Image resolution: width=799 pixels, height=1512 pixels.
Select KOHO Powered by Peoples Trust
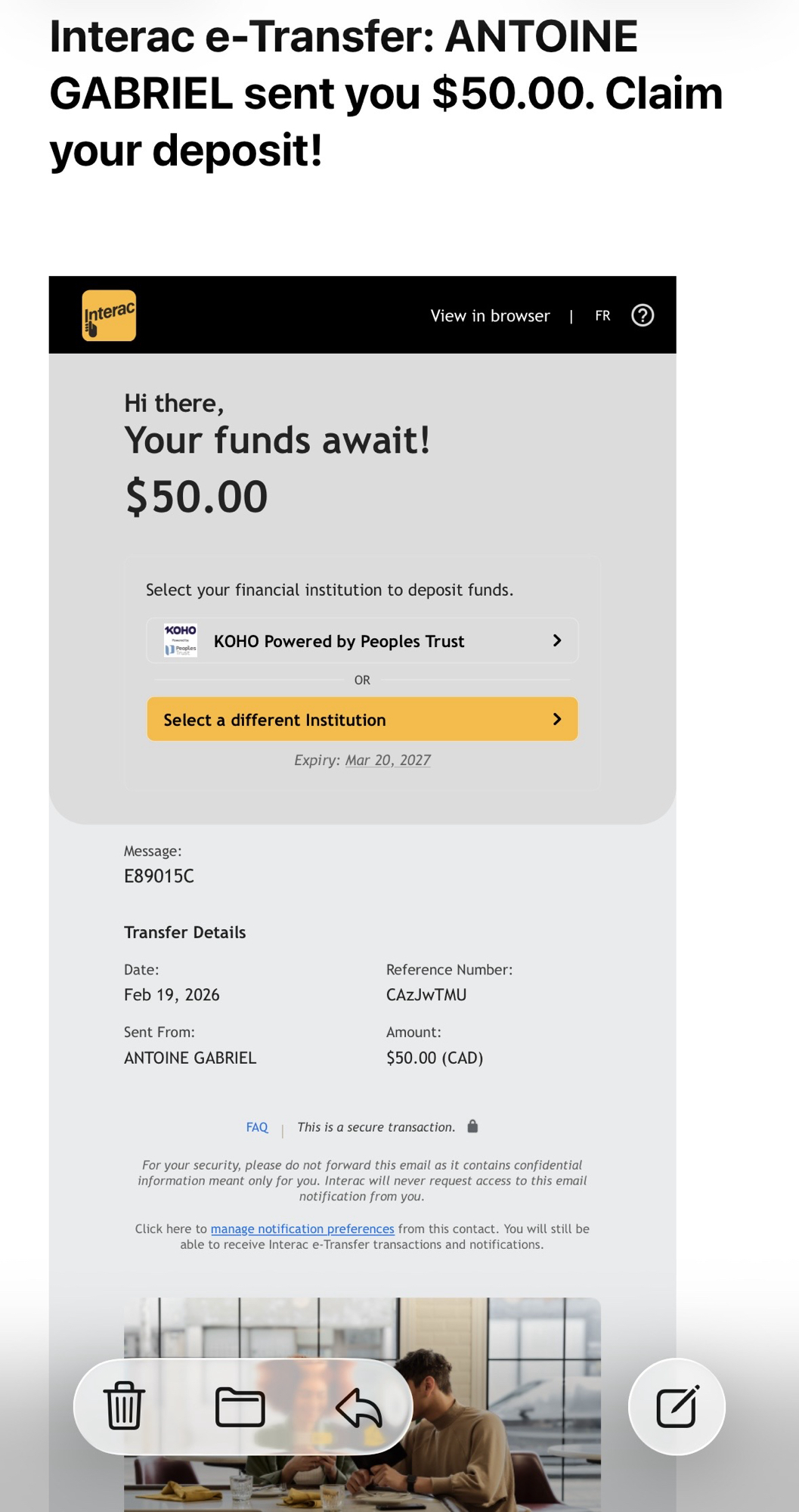(x=339, y=641)
